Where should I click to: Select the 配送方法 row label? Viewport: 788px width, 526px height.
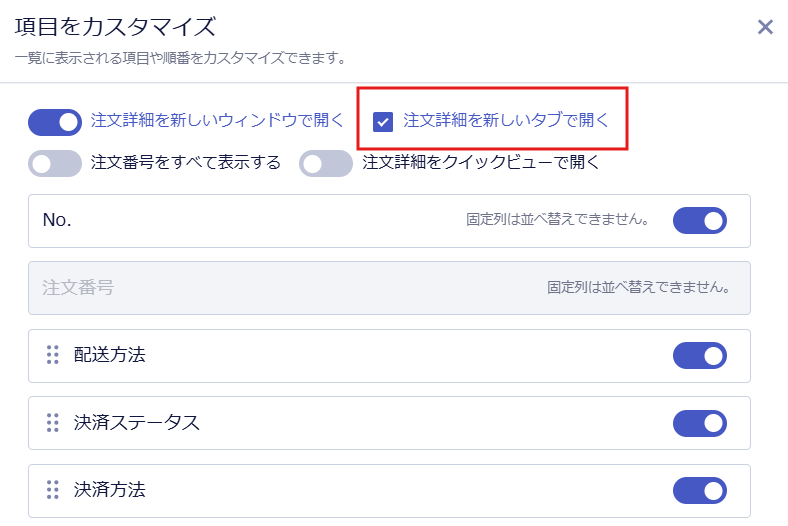click(x=110, y=355)
